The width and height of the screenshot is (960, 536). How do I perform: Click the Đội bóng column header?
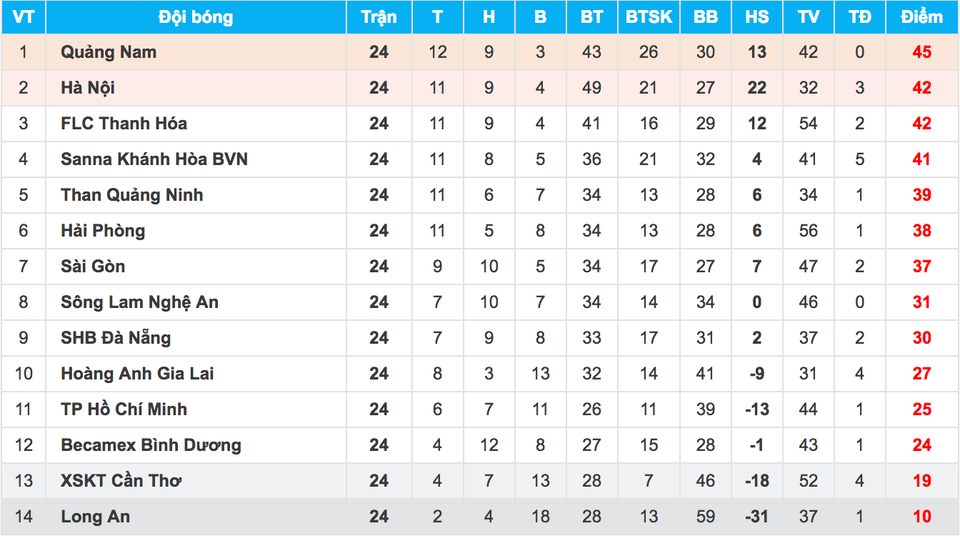(x=196, y=17)
